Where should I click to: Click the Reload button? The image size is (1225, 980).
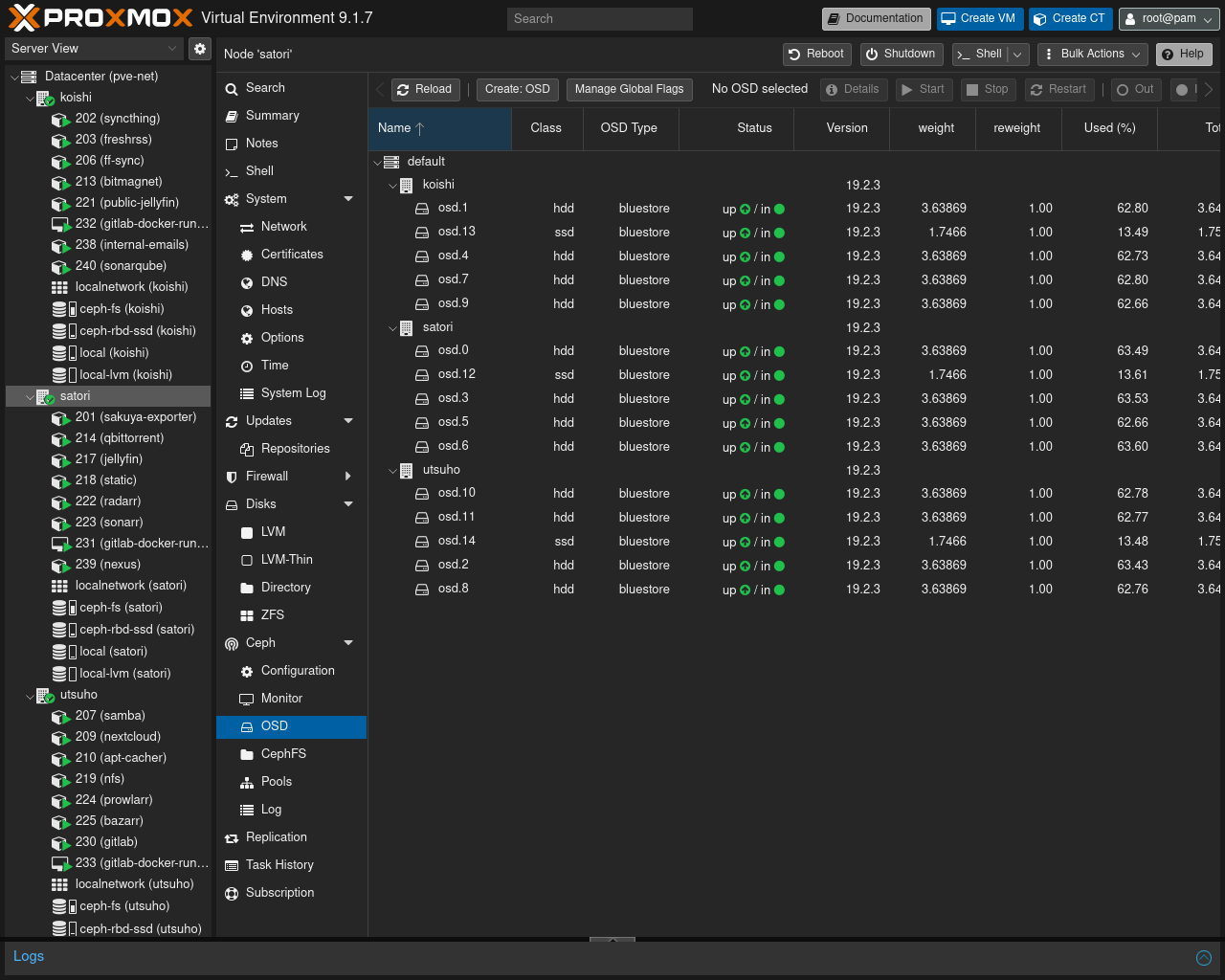point(426,89)
